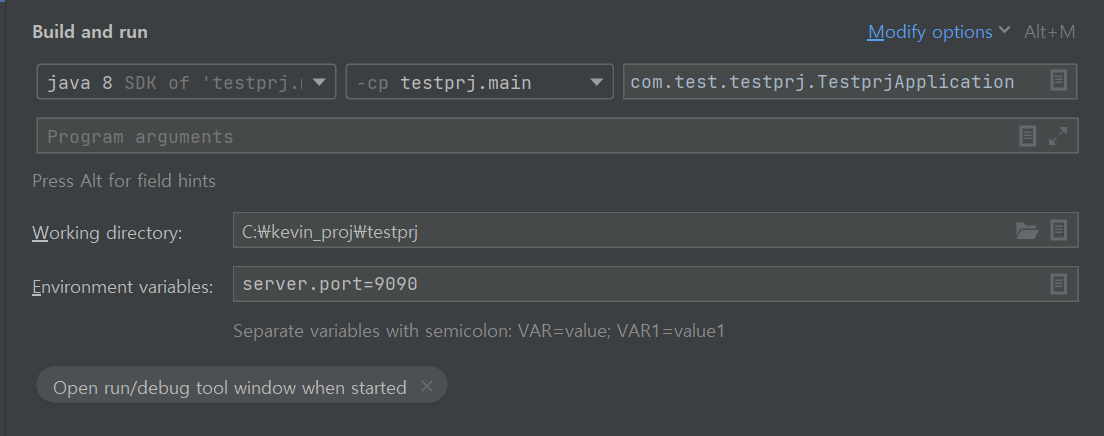Focus the TestprjApplication main class field
Viewport: 1104px width, 436px height.
click(850, 82)
